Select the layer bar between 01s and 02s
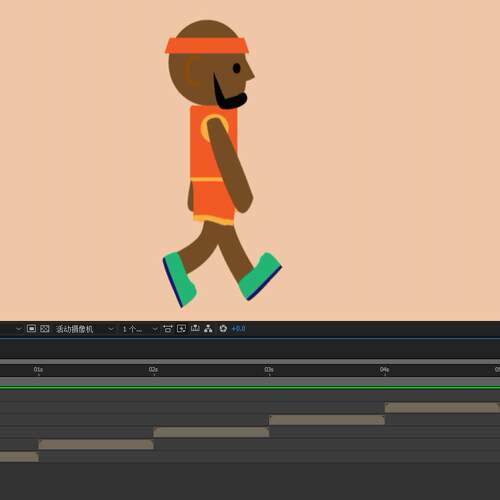This screenshot has height=500, width=500. tap(96, 444)
